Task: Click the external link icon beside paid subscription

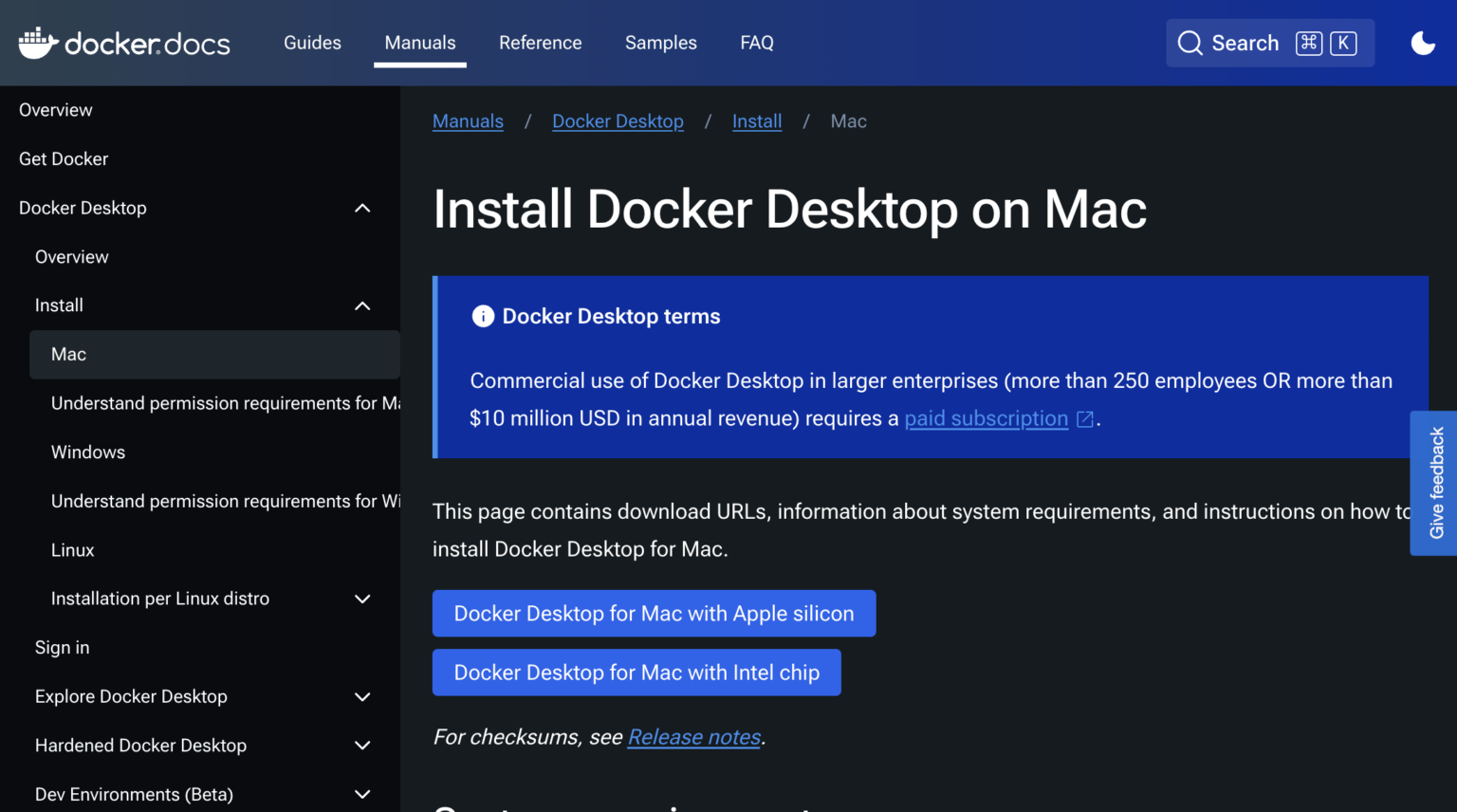Action: 1084,417
